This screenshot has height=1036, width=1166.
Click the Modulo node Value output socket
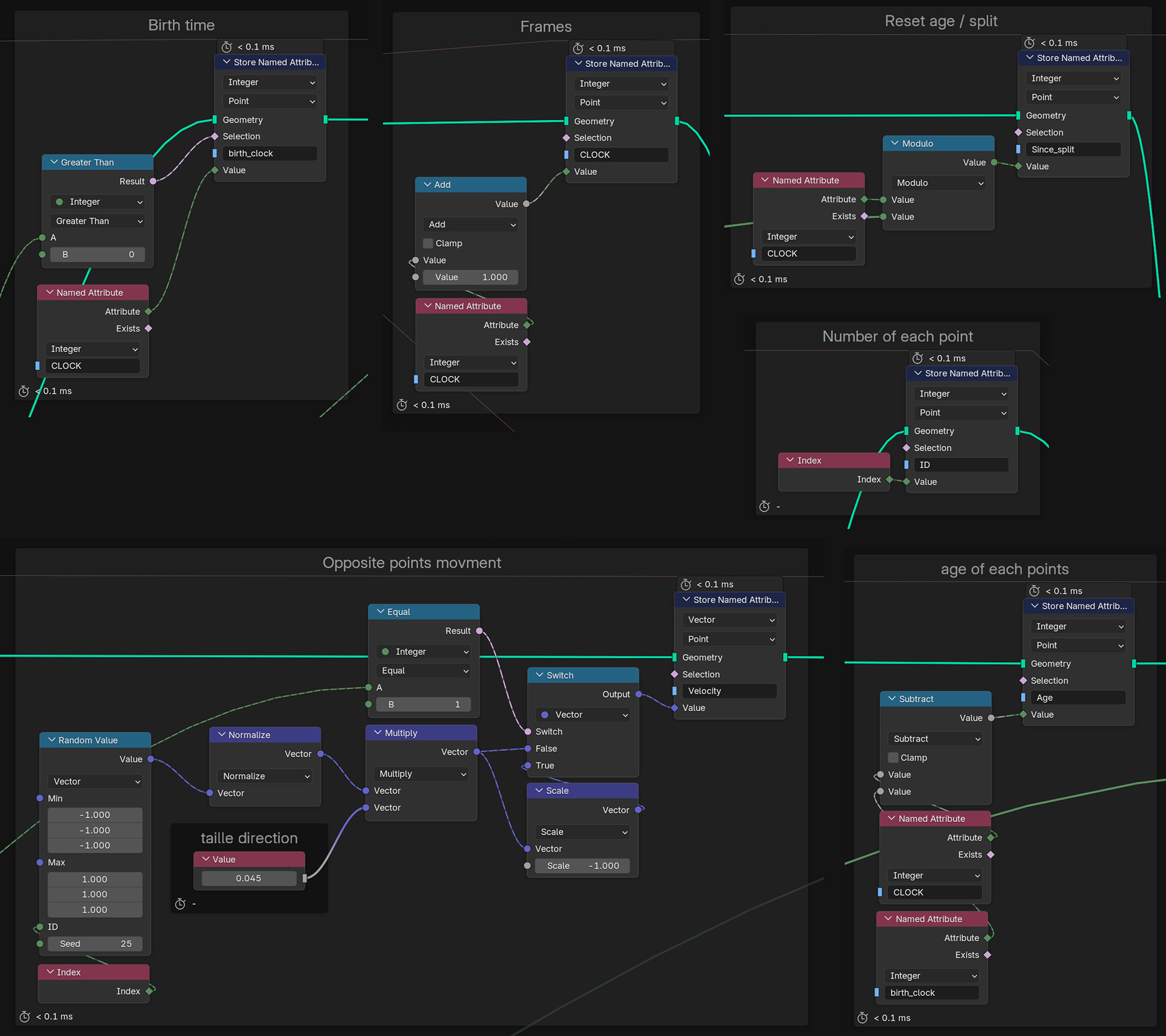pyautogui.click(x=994, y=163)
